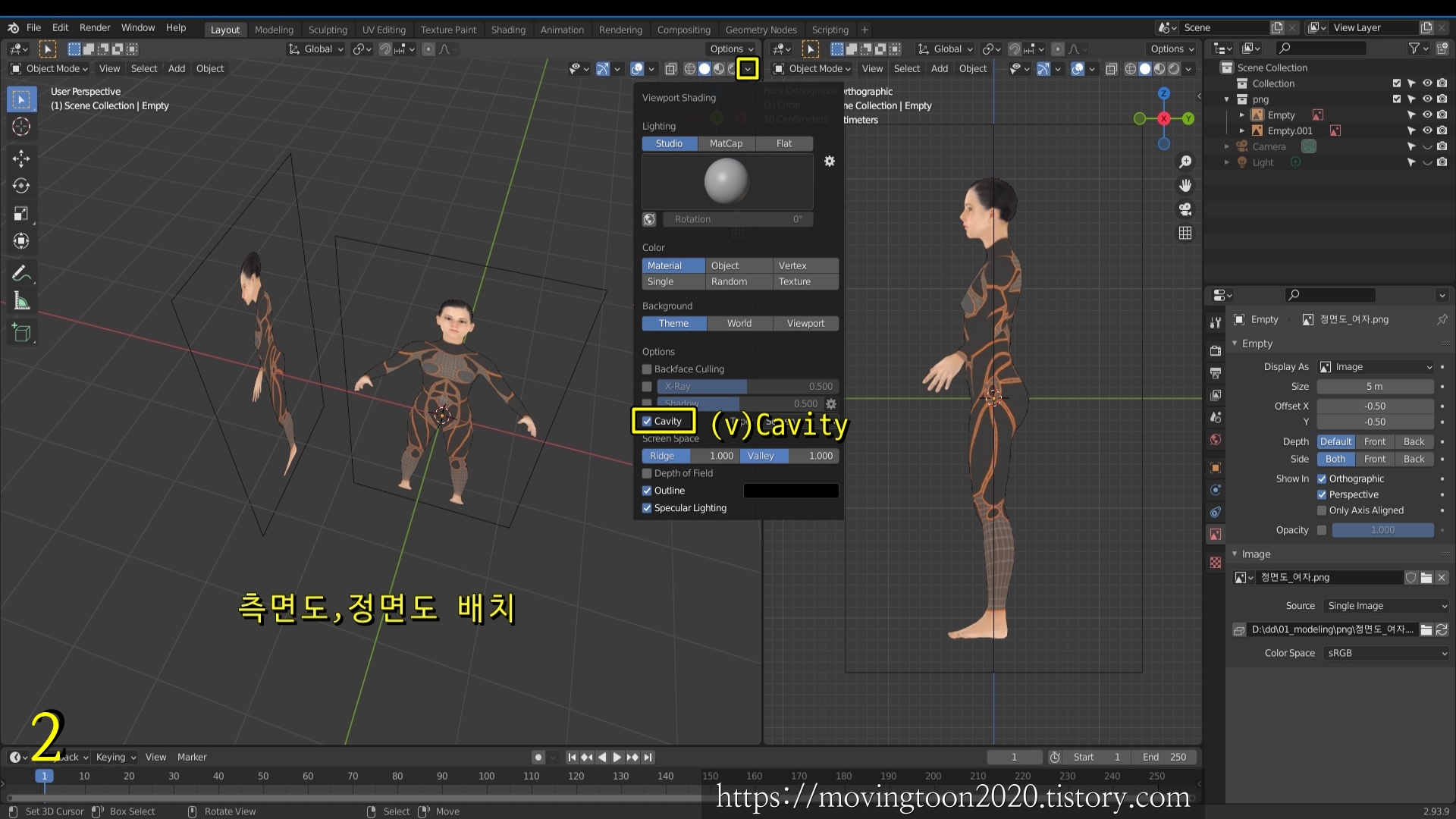The image size is (1456, 819).
Task: Click the Outline color swatch
Action: [x=791, y=491]
